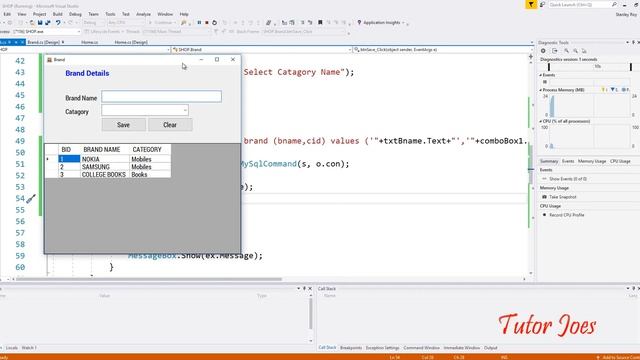This screenshot has height=360, width=640.
Task: Restart the debugging session
Action: [x=214, y=22]
